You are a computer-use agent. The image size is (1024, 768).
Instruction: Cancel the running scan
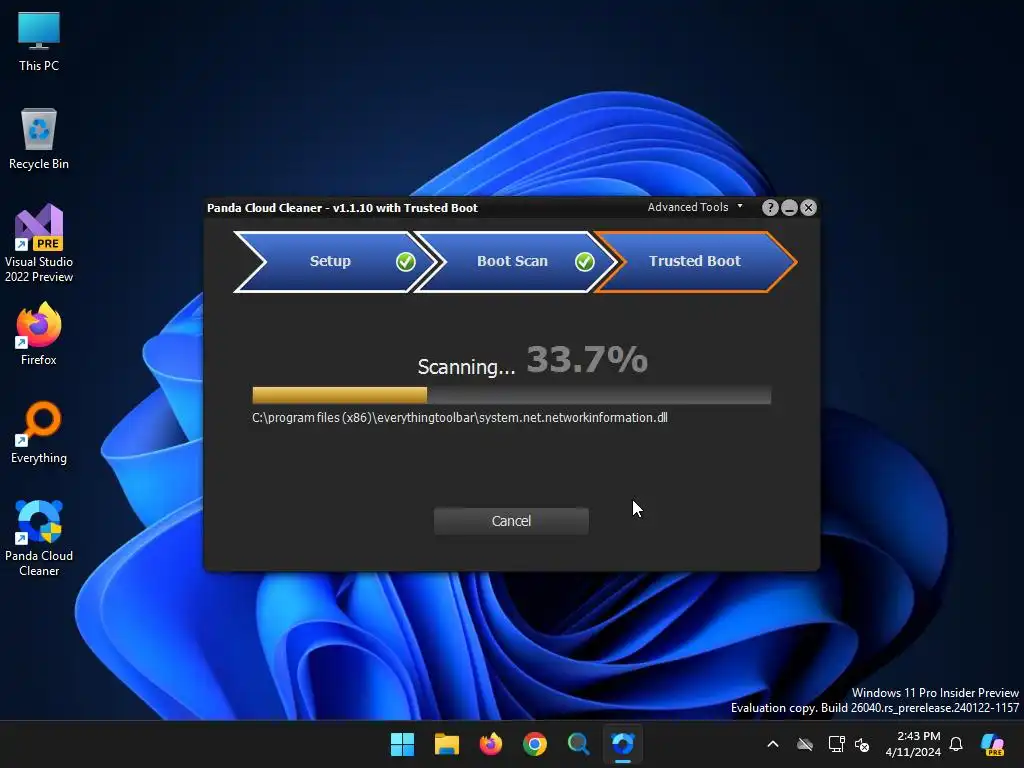point(511,521)
